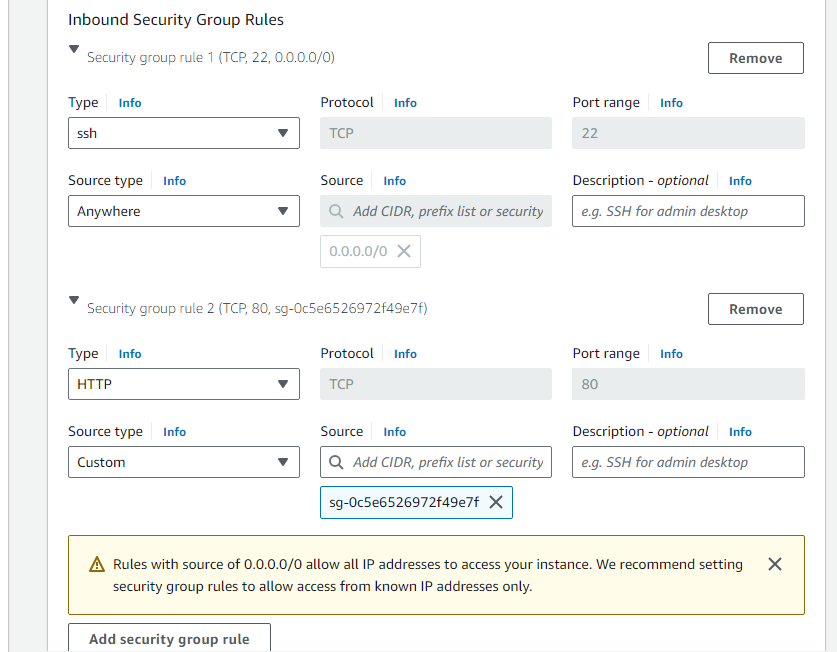Image resolution: width=837 pixels, height=652 pixels.
Task: Click the search icon in rule 2 Source field
Action: (336, 462)
